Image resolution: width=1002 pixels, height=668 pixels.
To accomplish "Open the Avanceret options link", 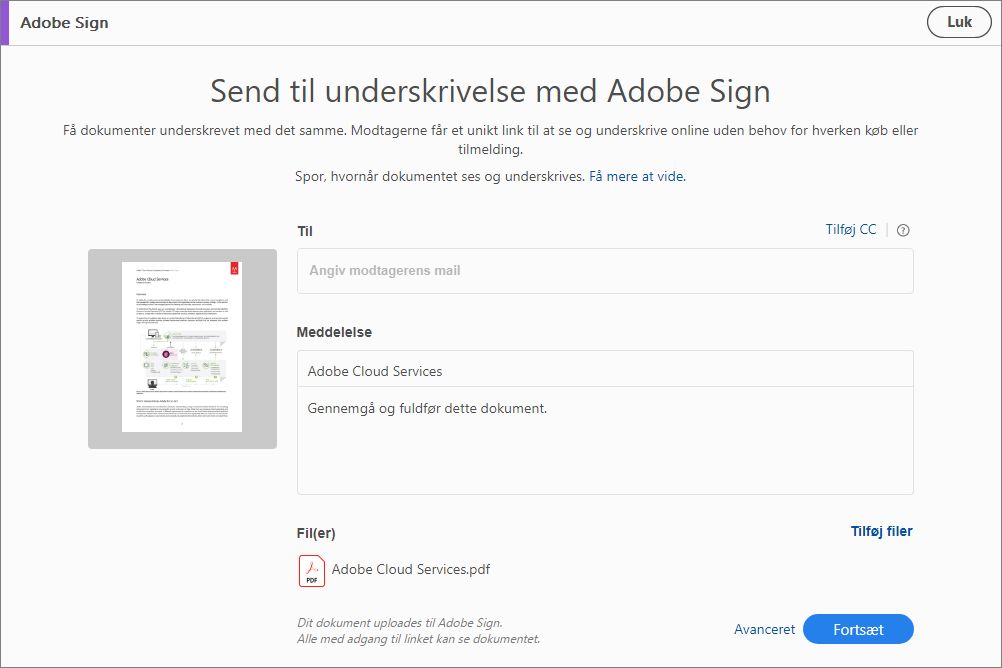I will coord(764,629).
